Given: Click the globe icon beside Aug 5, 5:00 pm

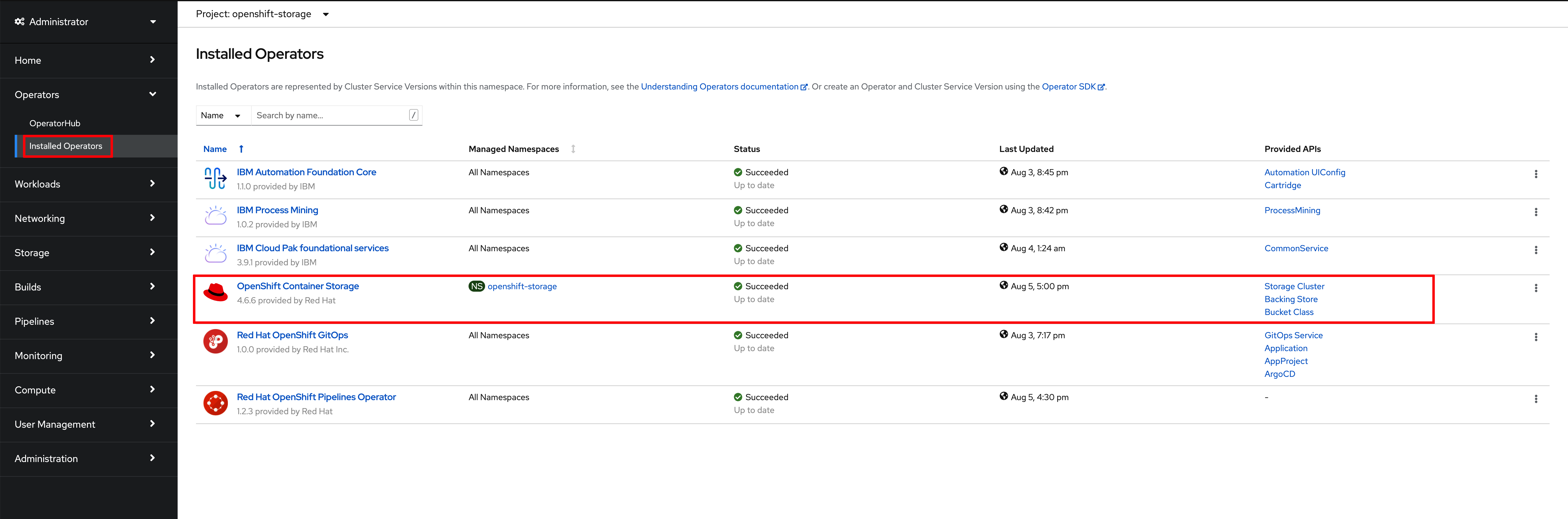Looking at the screenshot, I should point(1003,285).
